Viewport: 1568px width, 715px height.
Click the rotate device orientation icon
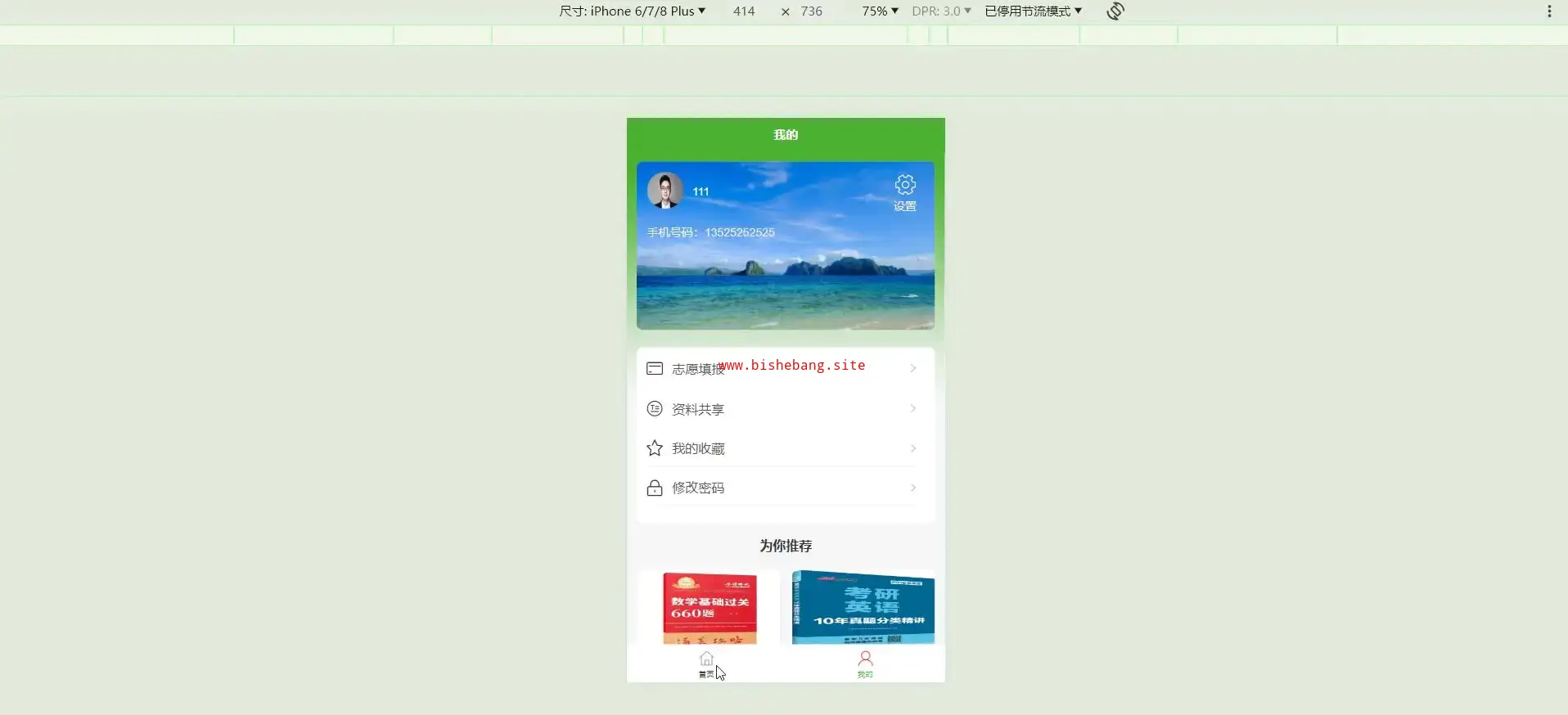pos(1115,11)
